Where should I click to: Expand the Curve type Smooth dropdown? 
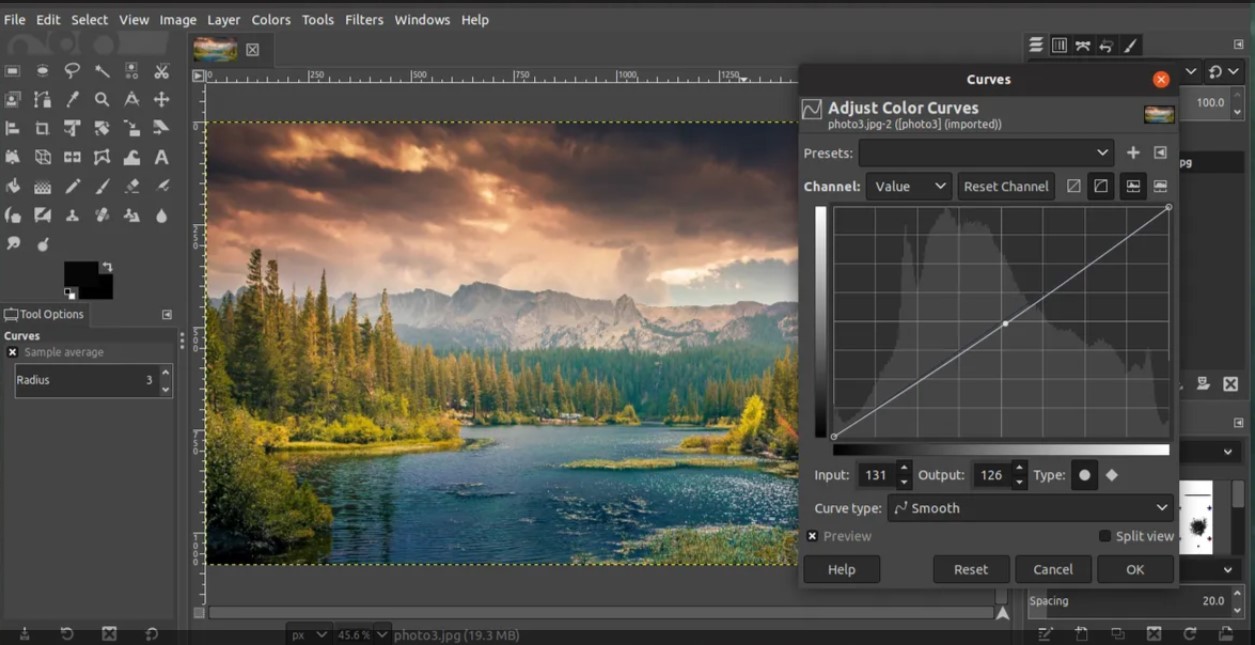click(1030, 508)
